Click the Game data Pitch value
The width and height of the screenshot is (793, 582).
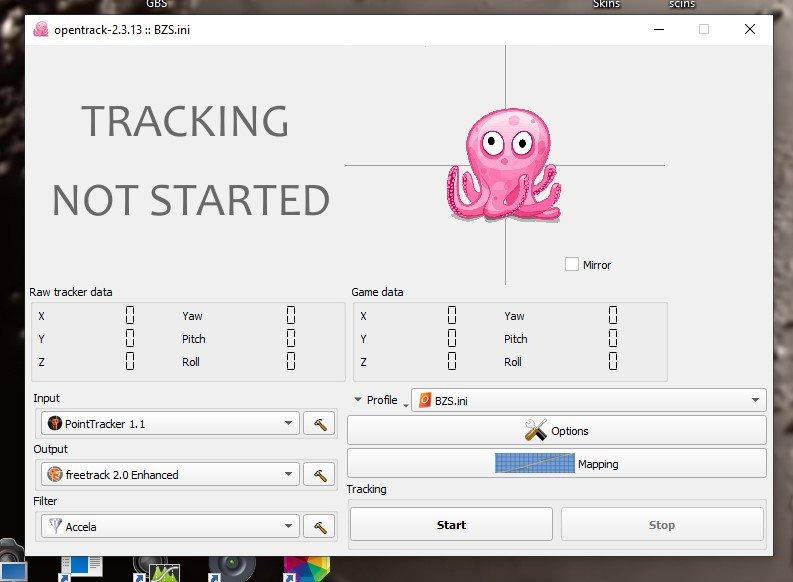click(613, 338)
